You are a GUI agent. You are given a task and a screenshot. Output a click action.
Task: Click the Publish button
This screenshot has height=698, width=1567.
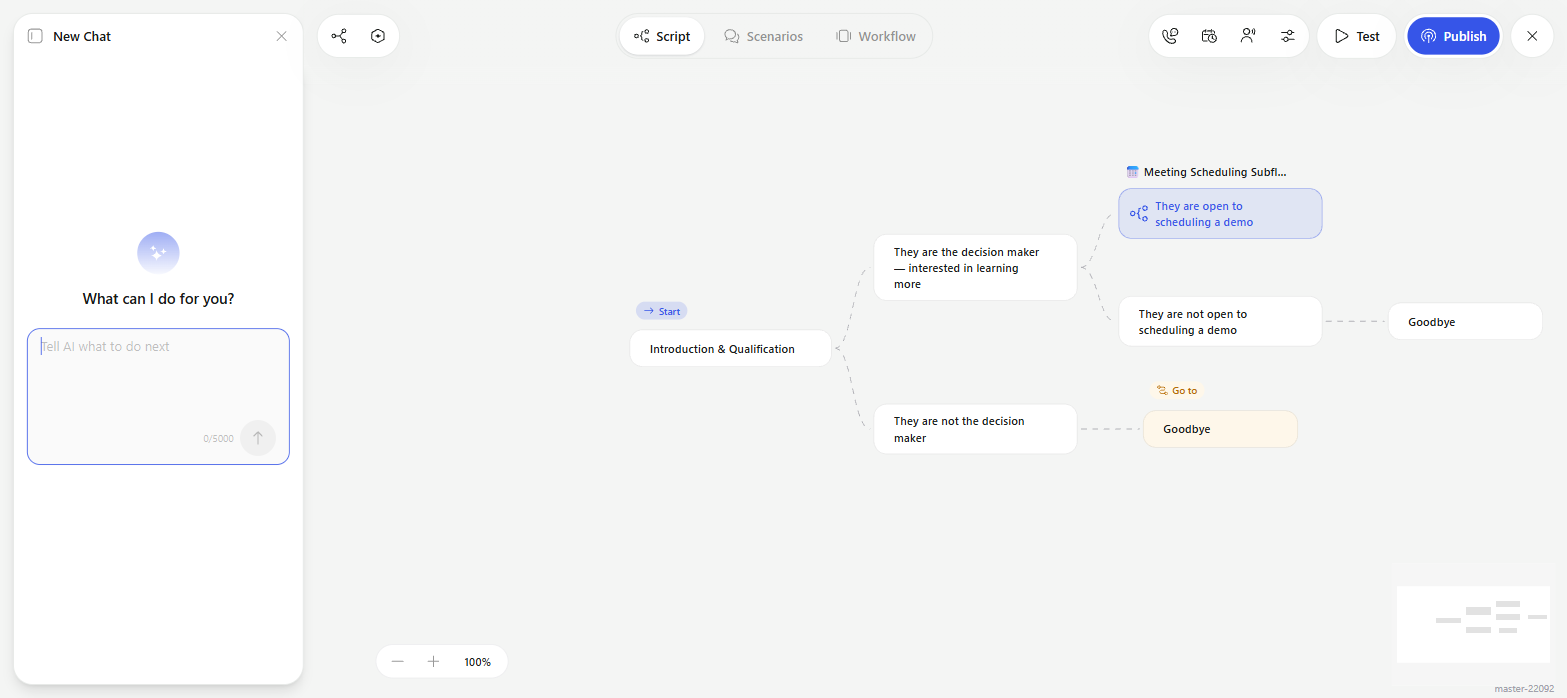click(1453, 36)
